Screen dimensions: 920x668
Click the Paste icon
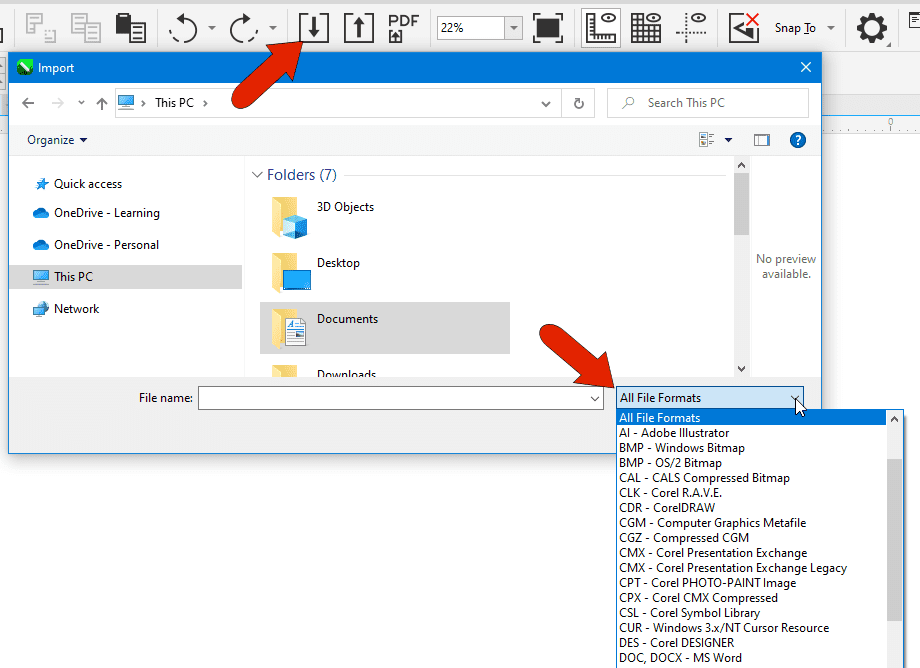click(x=132, y=27)
